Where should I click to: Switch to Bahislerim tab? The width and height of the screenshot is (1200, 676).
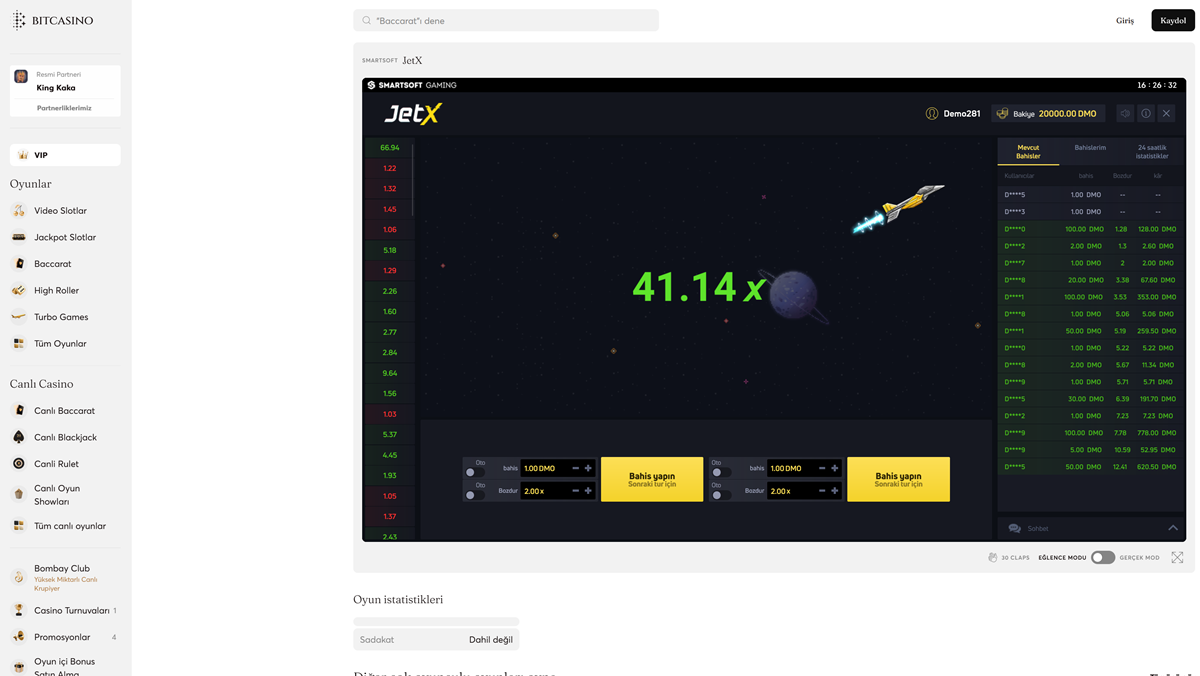pyautogui.click(x=1090, y=148)
